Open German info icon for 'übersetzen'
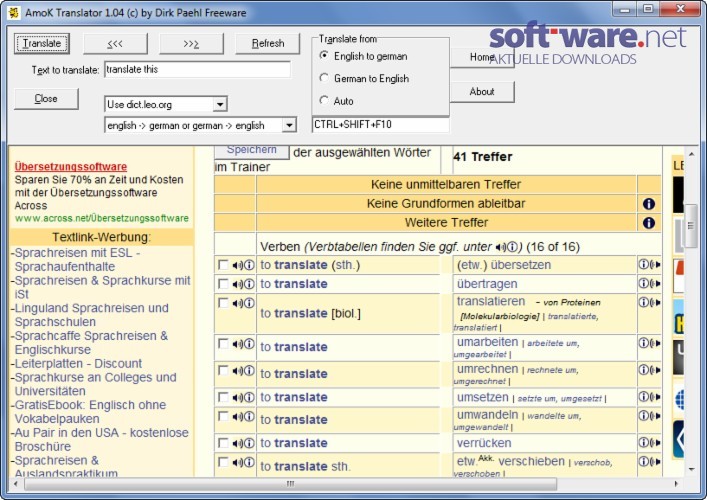Image resolution: width=707 pixels, height=500 pixels. (643, 265)
